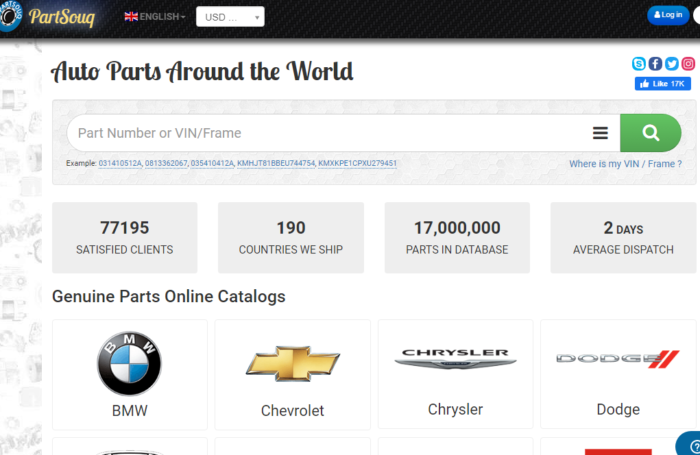Open the Instagram social icon
Viewport: 700px width, 455px height.
(688, 64)
